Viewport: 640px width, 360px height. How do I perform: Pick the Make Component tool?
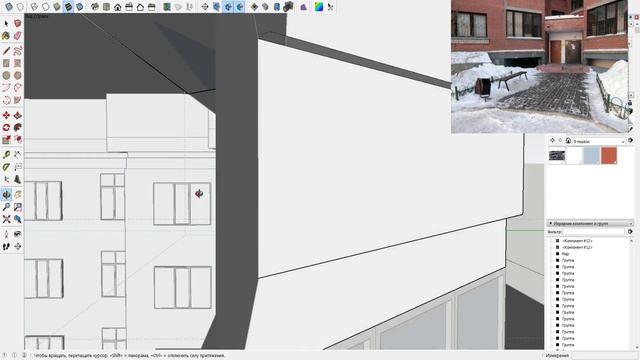[x=18, y=24]
